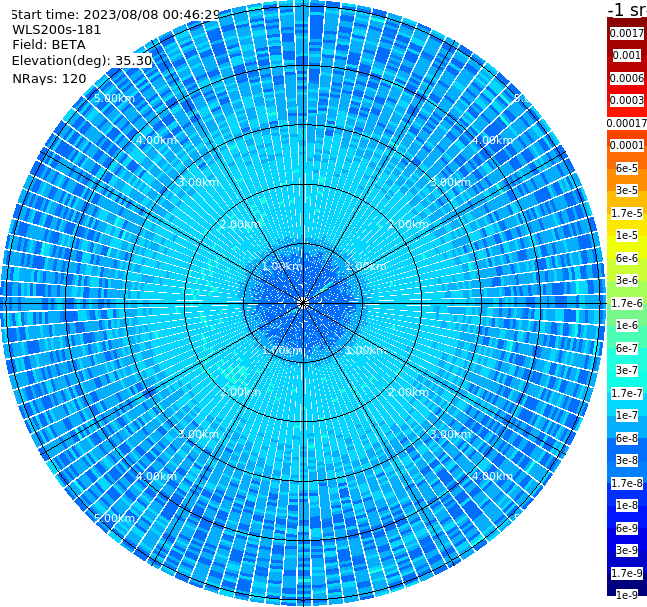Viewport: 647px width, 607px height.
Task: Click the 3e-7 colorbar value
Action: pyautogui.click(x=627, y=370)
